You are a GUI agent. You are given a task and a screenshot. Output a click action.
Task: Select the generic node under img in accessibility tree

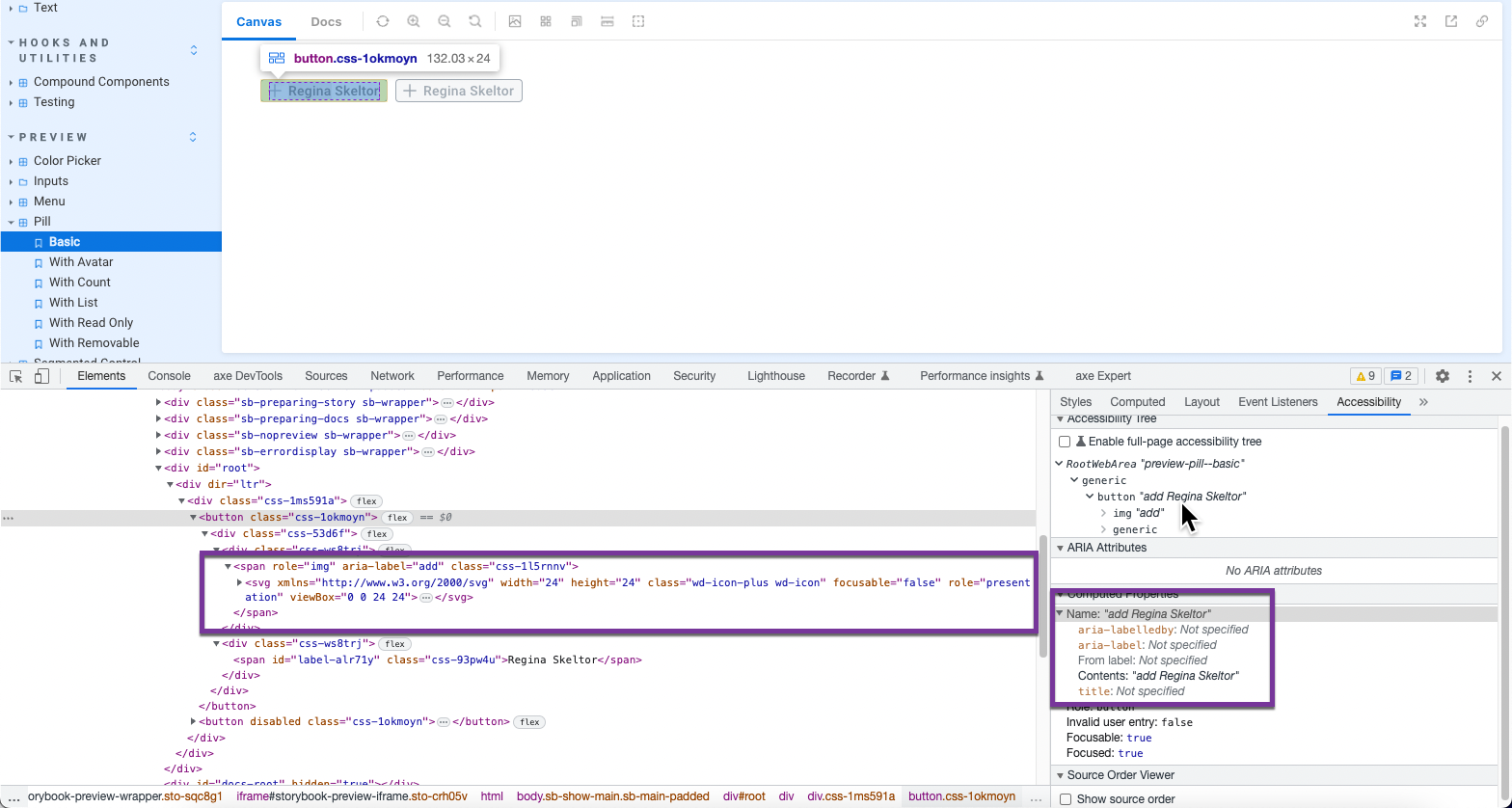1135,529
